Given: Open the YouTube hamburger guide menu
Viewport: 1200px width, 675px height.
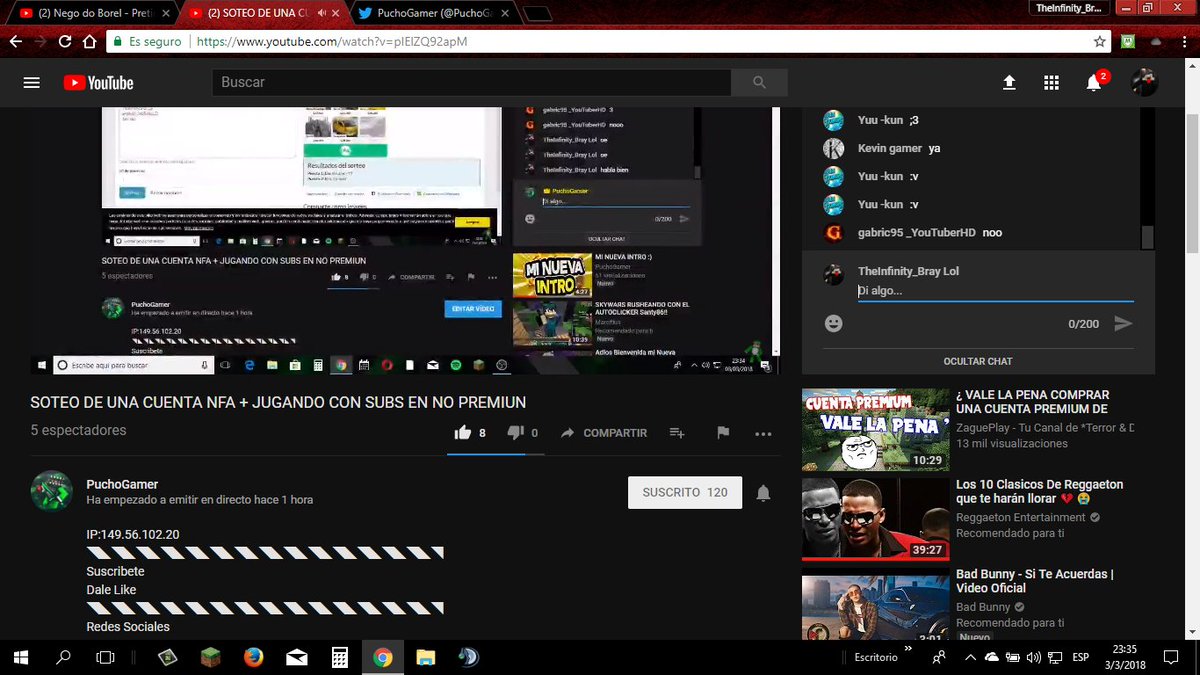Looking at the screenshot, I should point(31,83).
